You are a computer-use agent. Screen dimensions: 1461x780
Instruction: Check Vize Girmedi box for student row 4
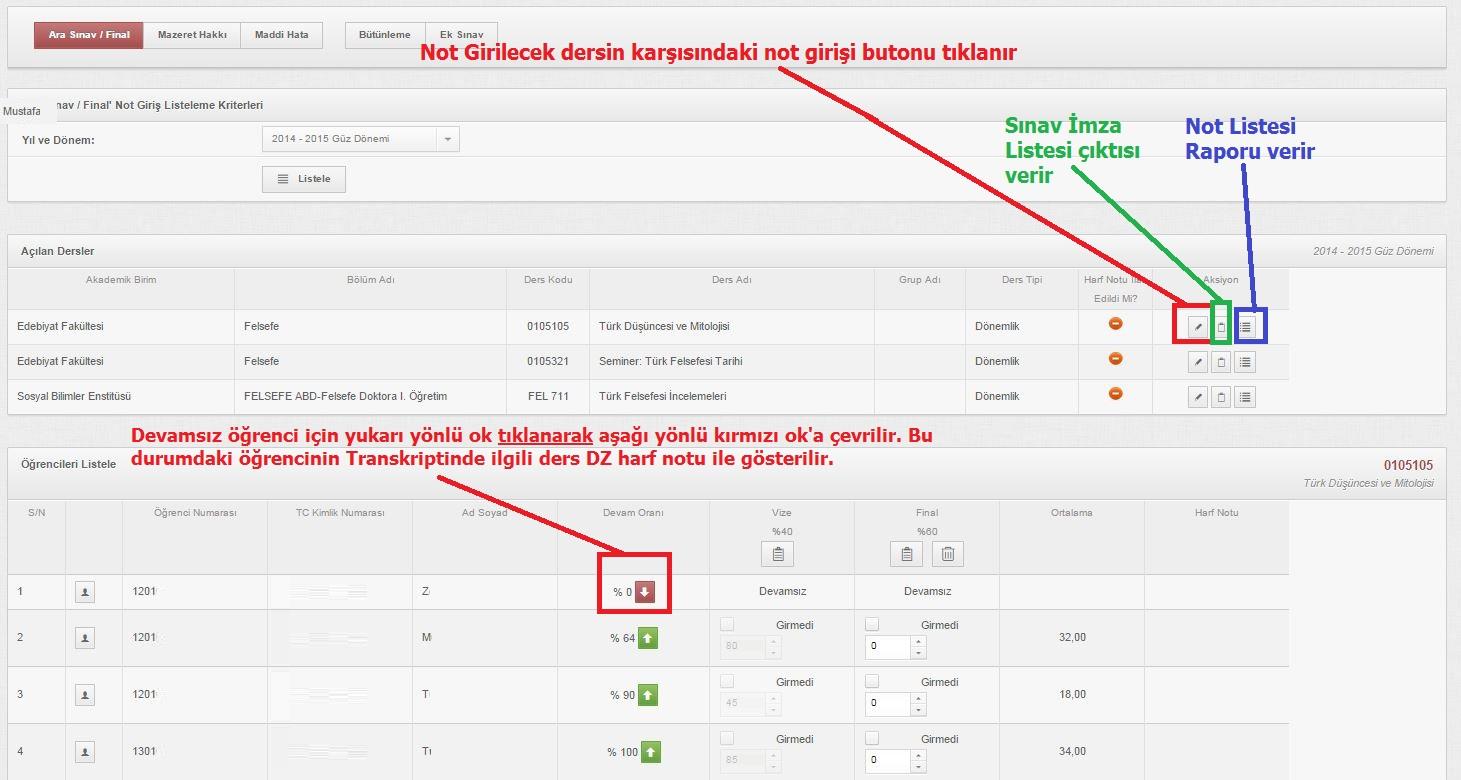pos(727,738)
